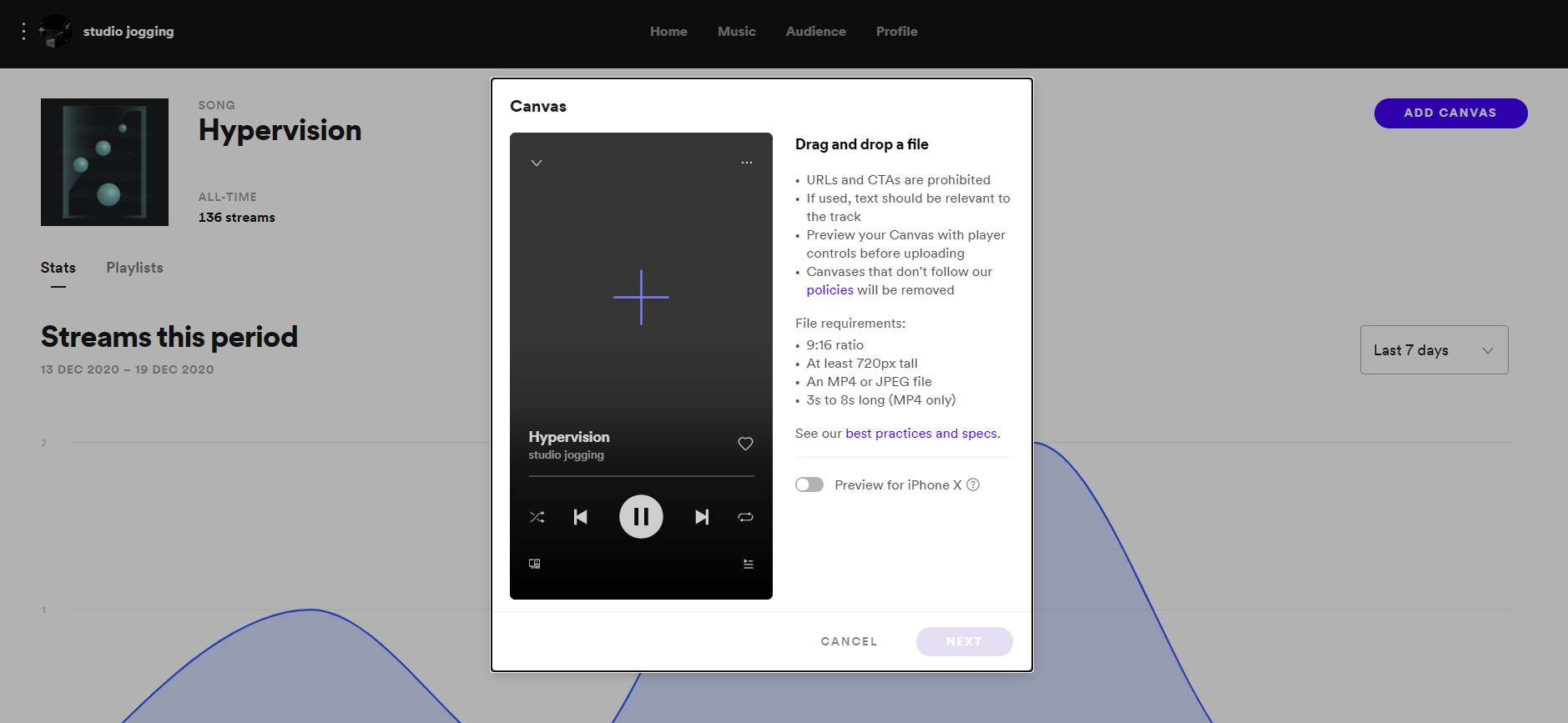Like the track with heart icon
The width and height of the screenshot is (1568, 723).
(x=745, y=444)
